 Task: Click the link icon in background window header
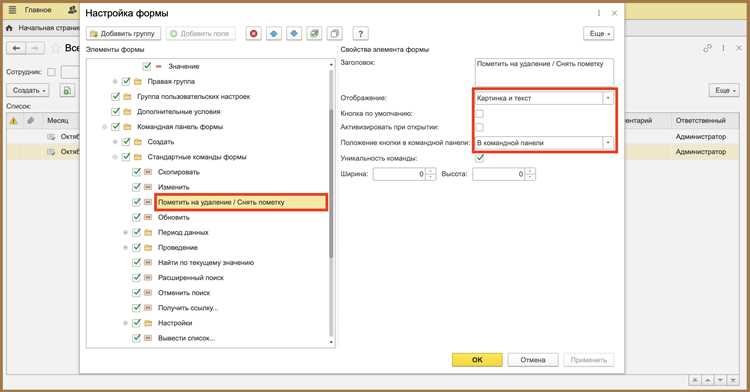707,48
